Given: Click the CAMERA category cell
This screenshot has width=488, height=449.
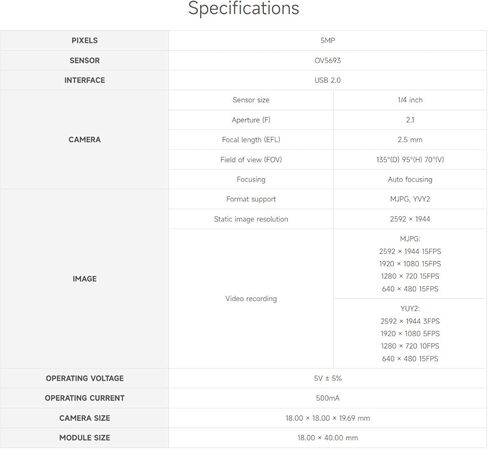Looking at the screenshot, I should 84,139.
